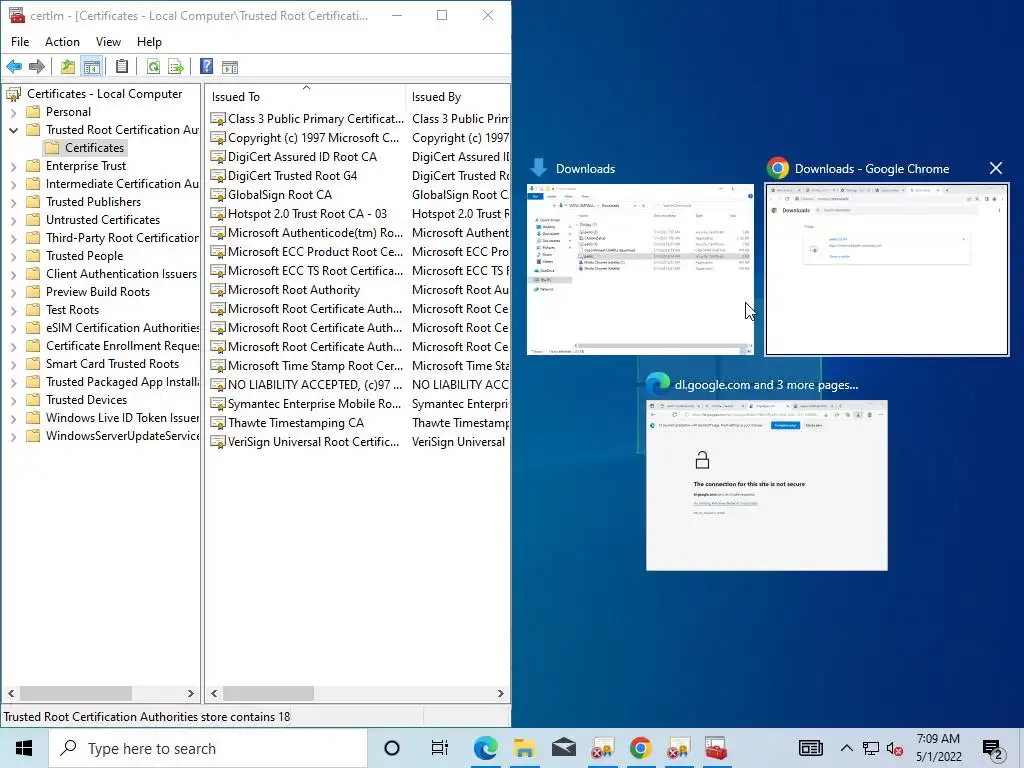The image size is (1024, 768).
Task: Expand Intermediate Certification Authorities node
Action: click(x=14, y=184)
